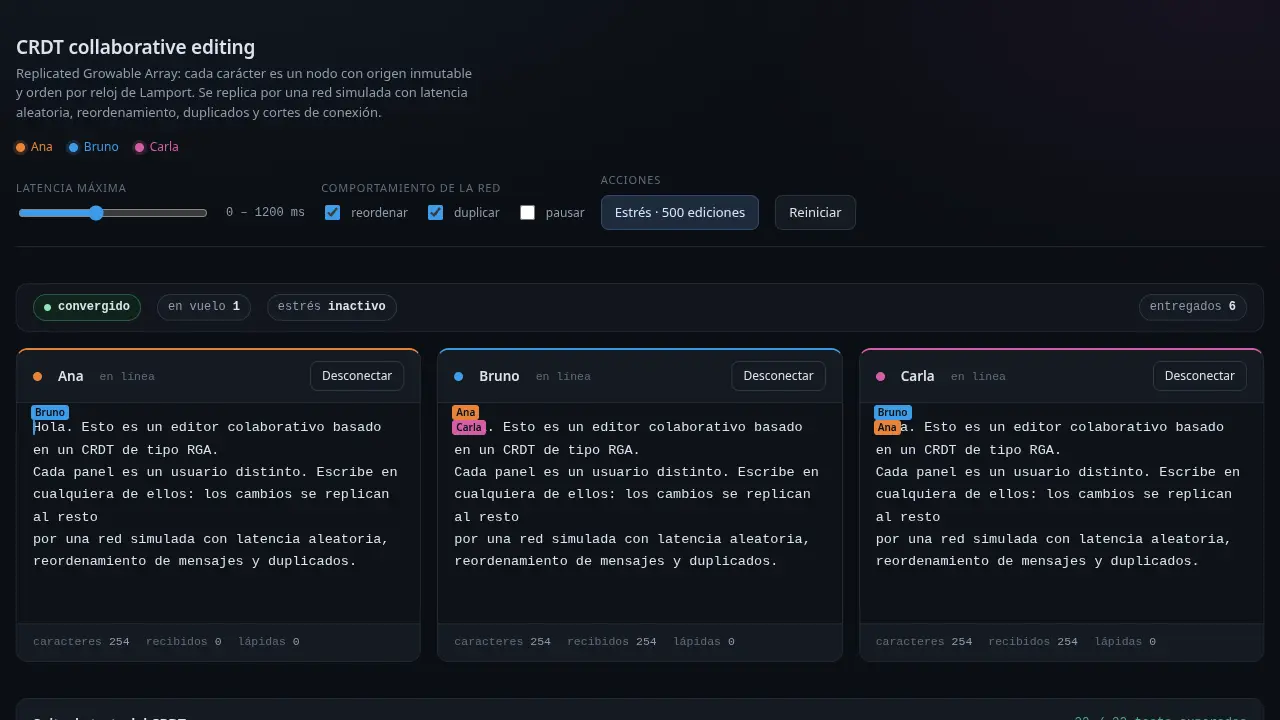Viewport: 1280px width, 720px height.
Task: Click the pink Carla legend dot
Action: pos(139,147)
